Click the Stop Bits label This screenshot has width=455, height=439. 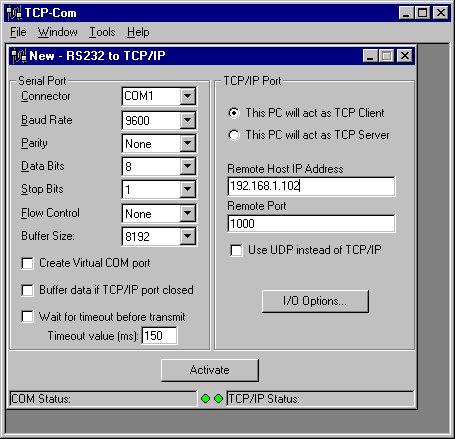[42, 189]
